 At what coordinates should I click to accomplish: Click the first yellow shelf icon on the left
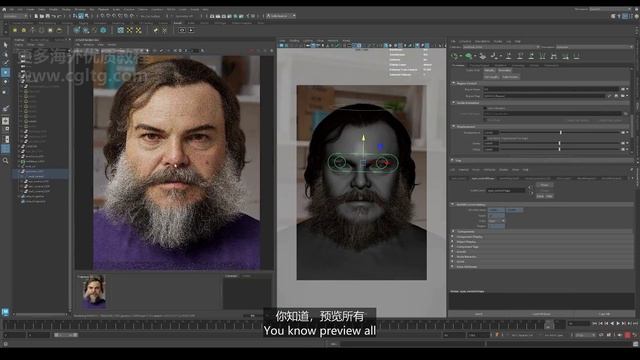click(x=15, y=30)
